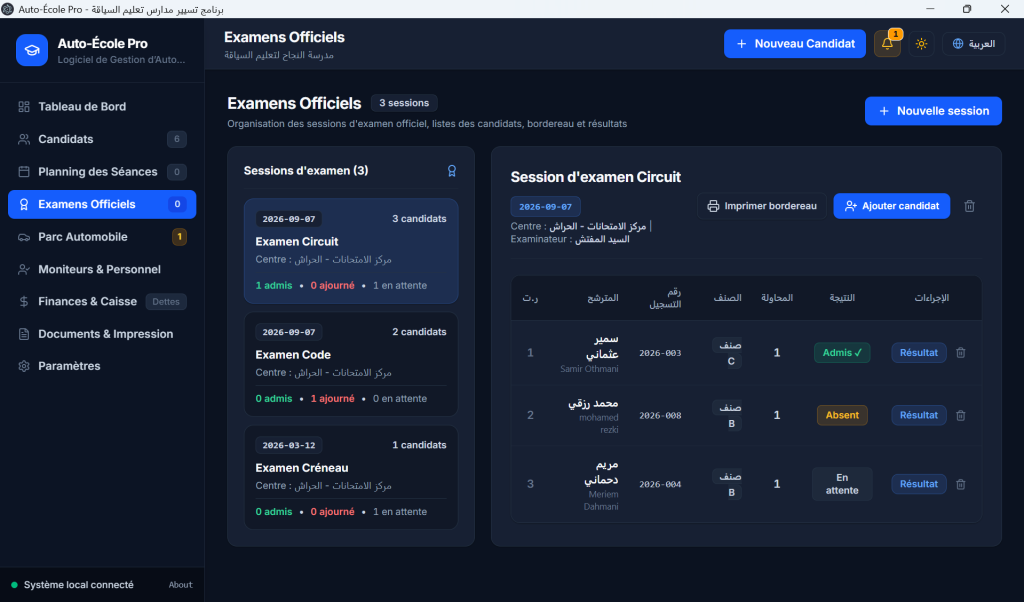This screenshot has width=1024, height=602.
Task: Open Parc Automobile section
Action: coord(102,236)
